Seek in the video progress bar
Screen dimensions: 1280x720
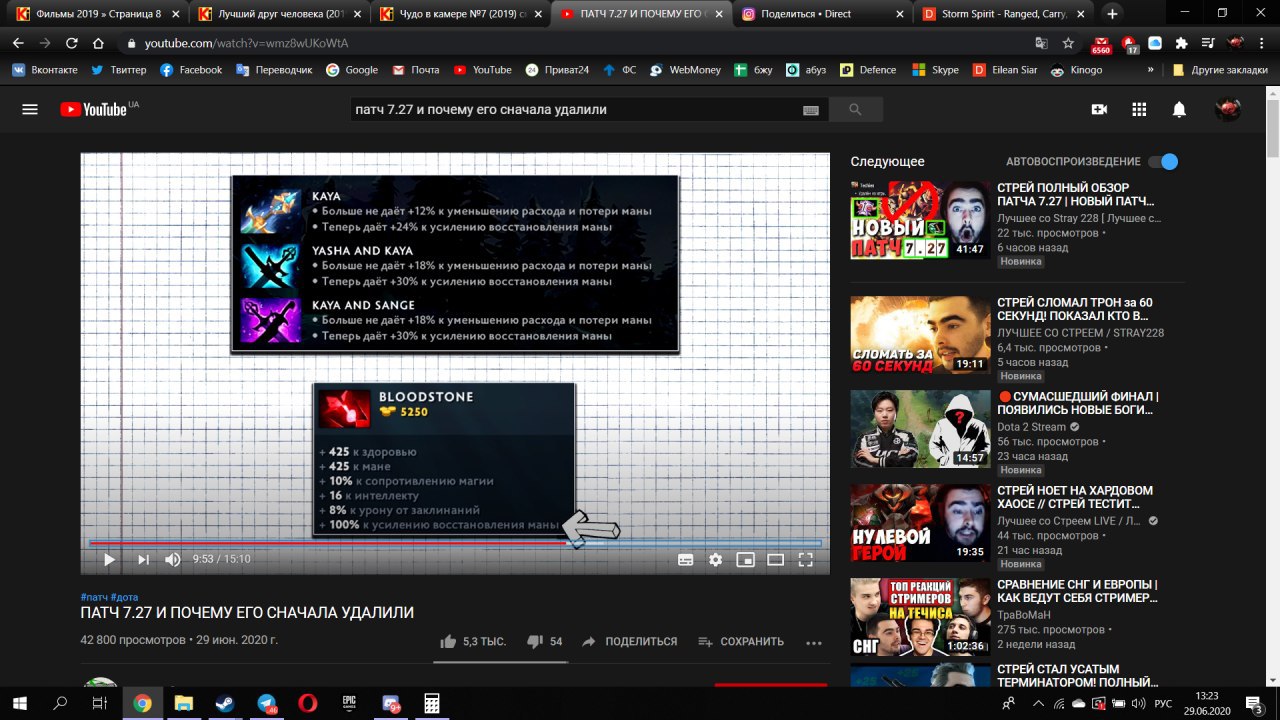point(455,543)
